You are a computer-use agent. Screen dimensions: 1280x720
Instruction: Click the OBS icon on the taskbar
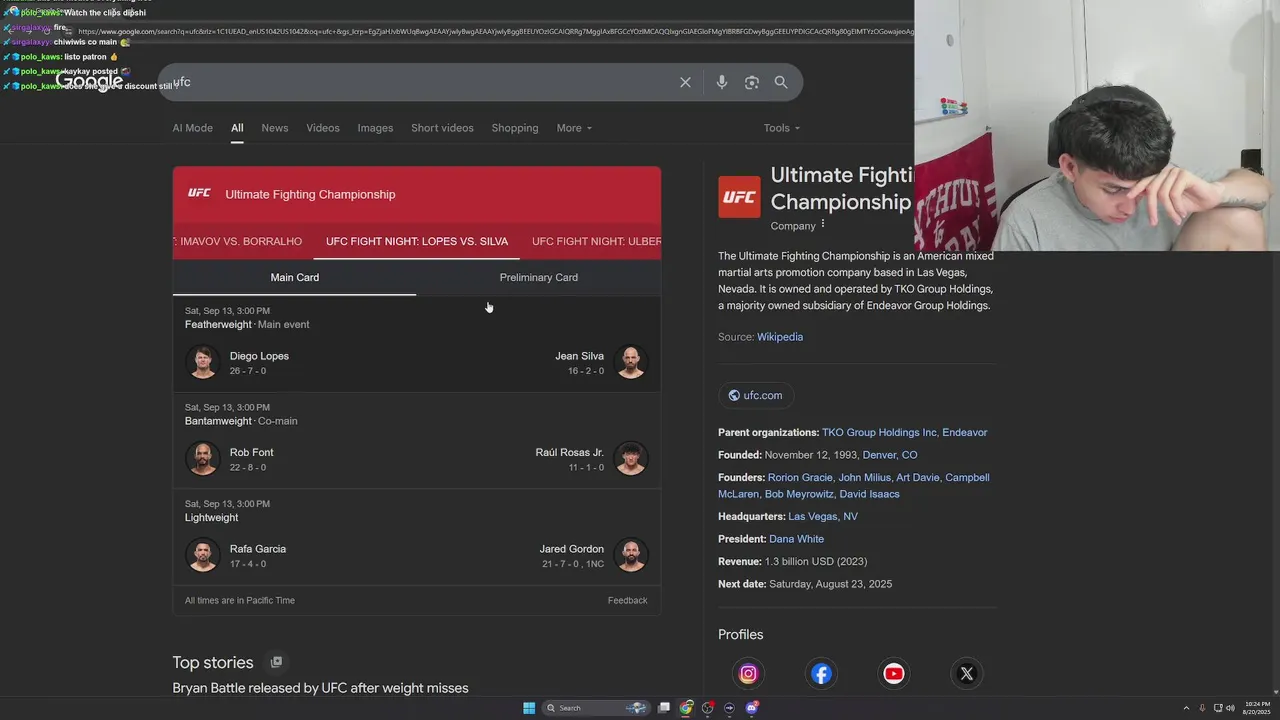[708, 708]
